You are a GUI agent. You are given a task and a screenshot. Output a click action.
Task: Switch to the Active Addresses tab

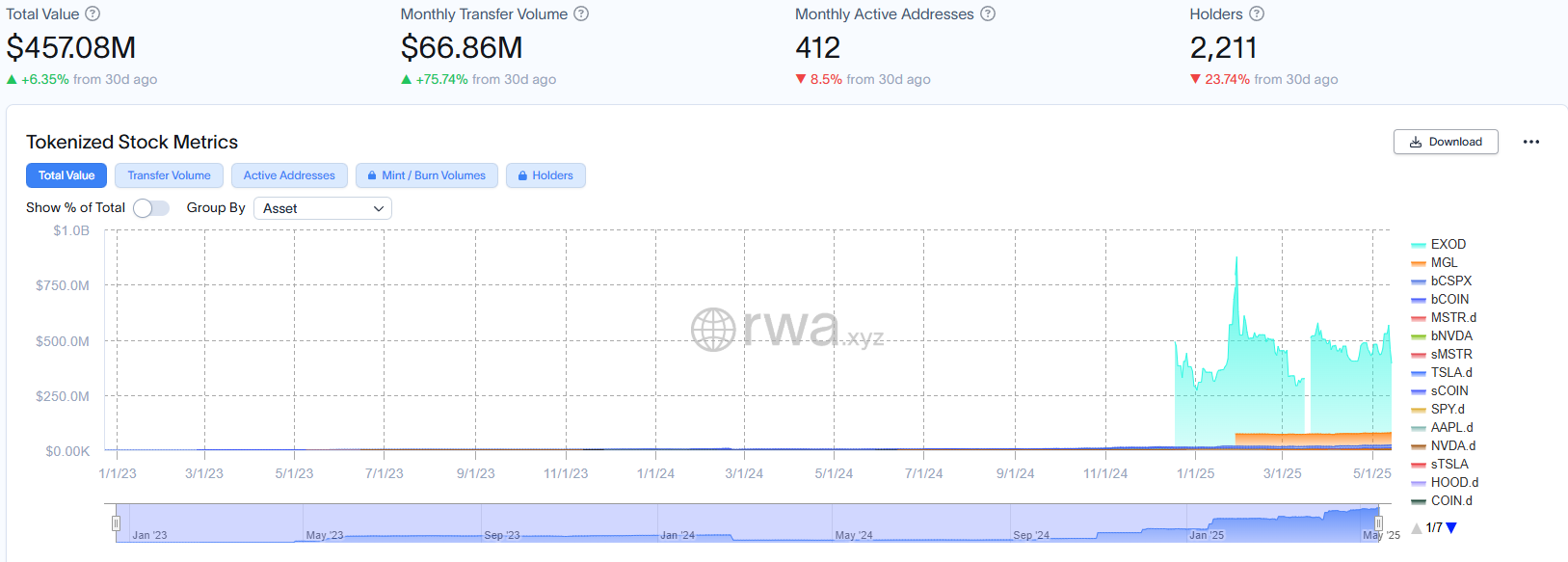click(x=289, y=175)
